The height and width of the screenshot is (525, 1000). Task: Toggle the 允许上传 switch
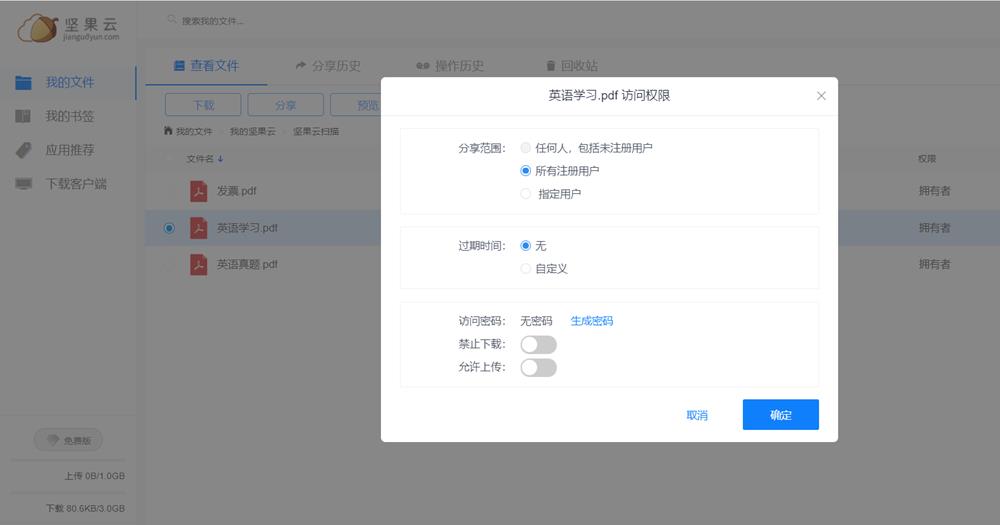pyautogui.click(x=538, y=367)
